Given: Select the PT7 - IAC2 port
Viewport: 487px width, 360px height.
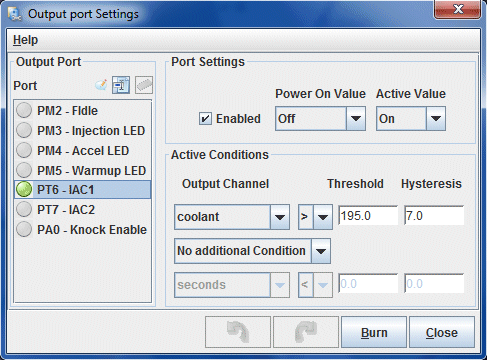Looking at the screenshot, I should coord(82,210).
